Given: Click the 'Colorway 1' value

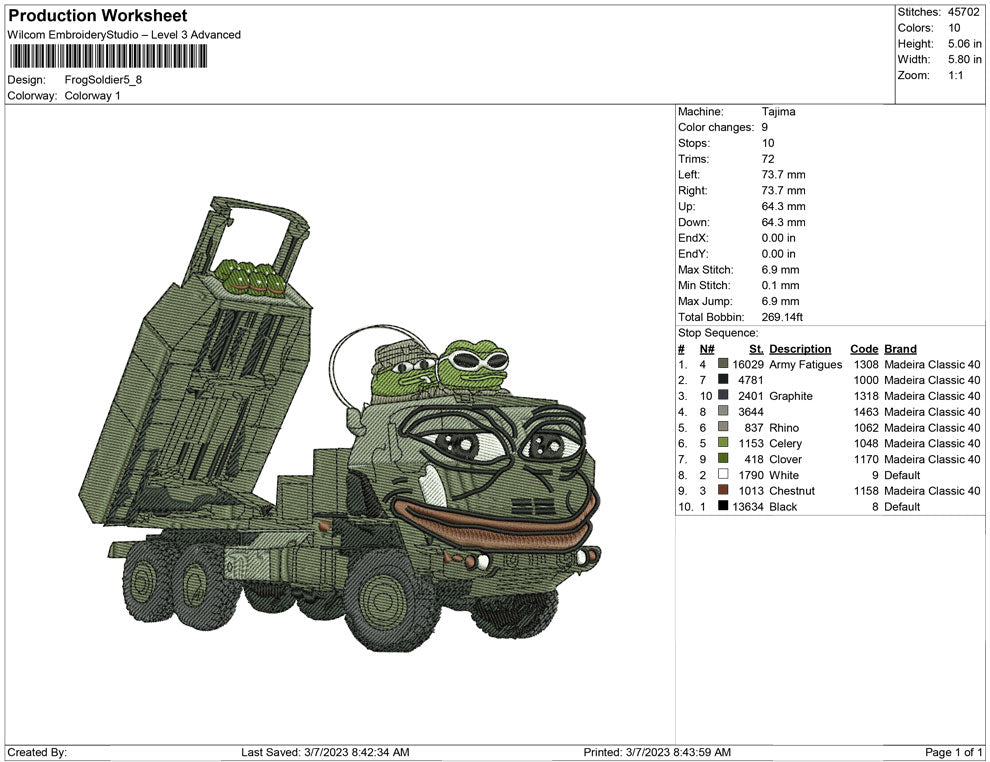Looking at the screenshot, I should (92, 96).
